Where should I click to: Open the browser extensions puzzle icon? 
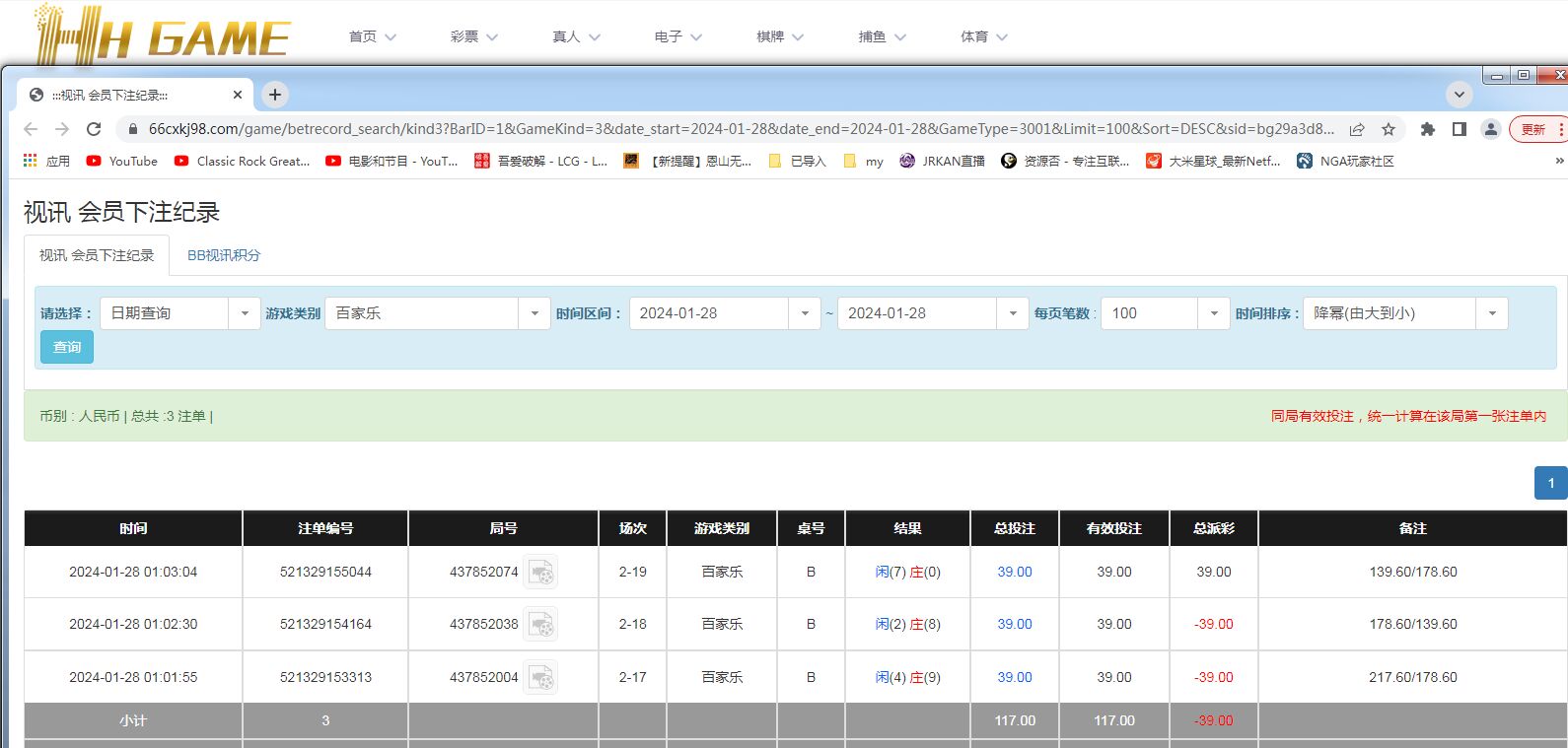coord(1427,129)
